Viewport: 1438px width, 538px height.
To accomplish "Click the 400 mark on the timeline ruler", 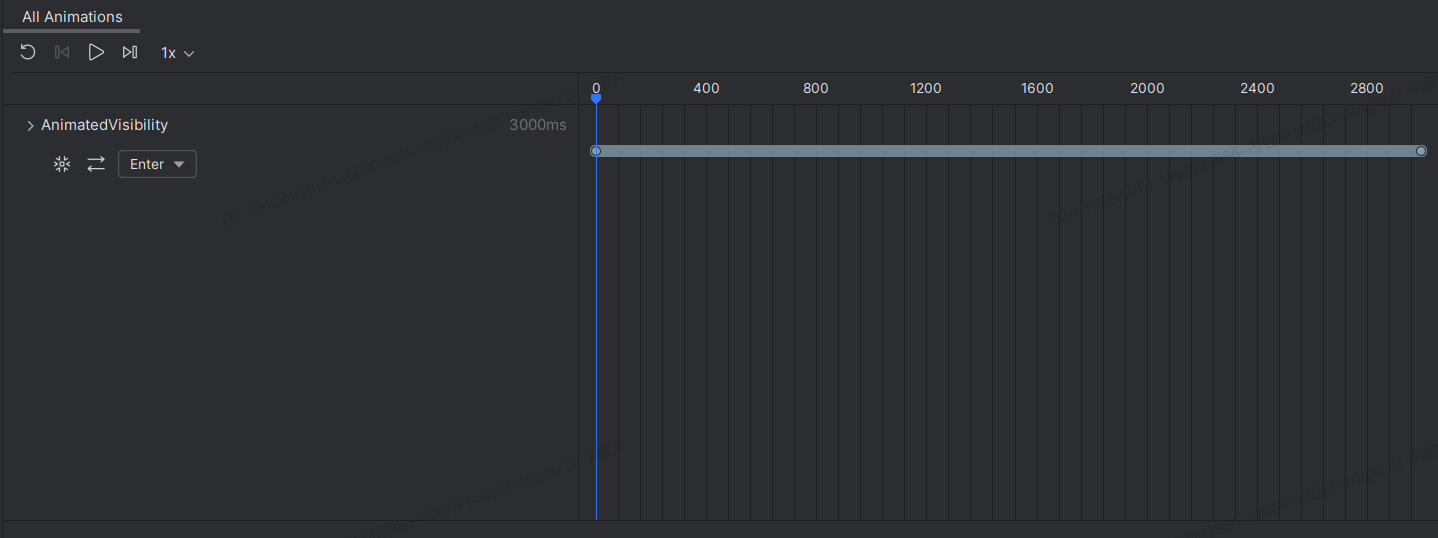I will coord(706,88).
